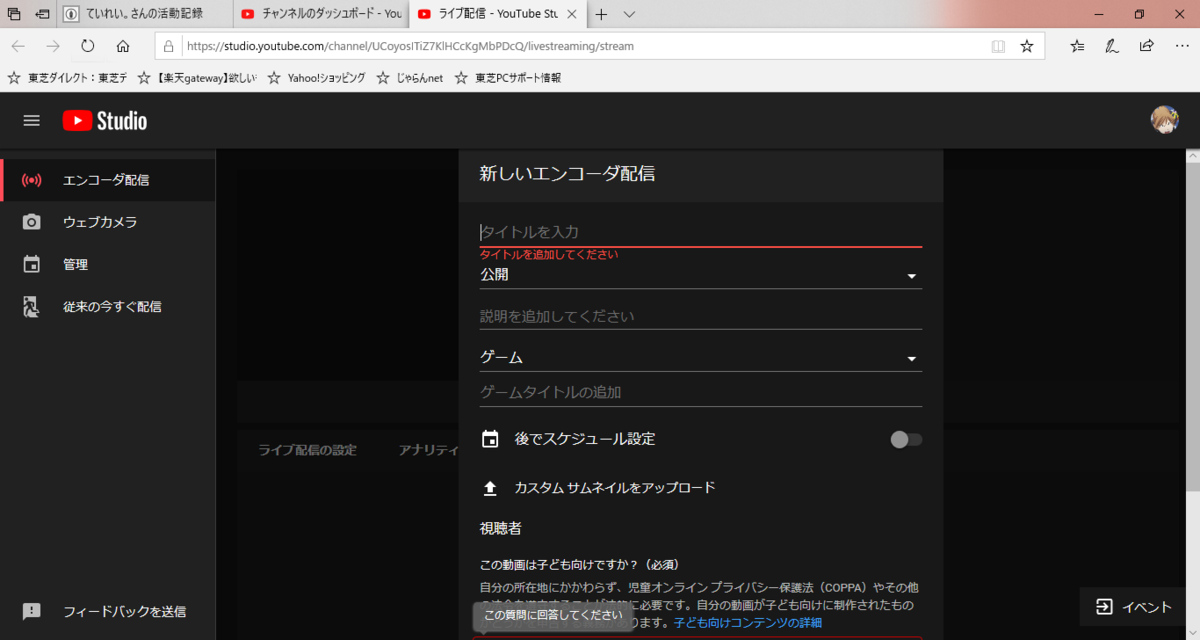Select エンコーダ配信 in the sidebar
Image resolution: width=1200 pixels, height=640 pixels.
[x=95, y=179]
